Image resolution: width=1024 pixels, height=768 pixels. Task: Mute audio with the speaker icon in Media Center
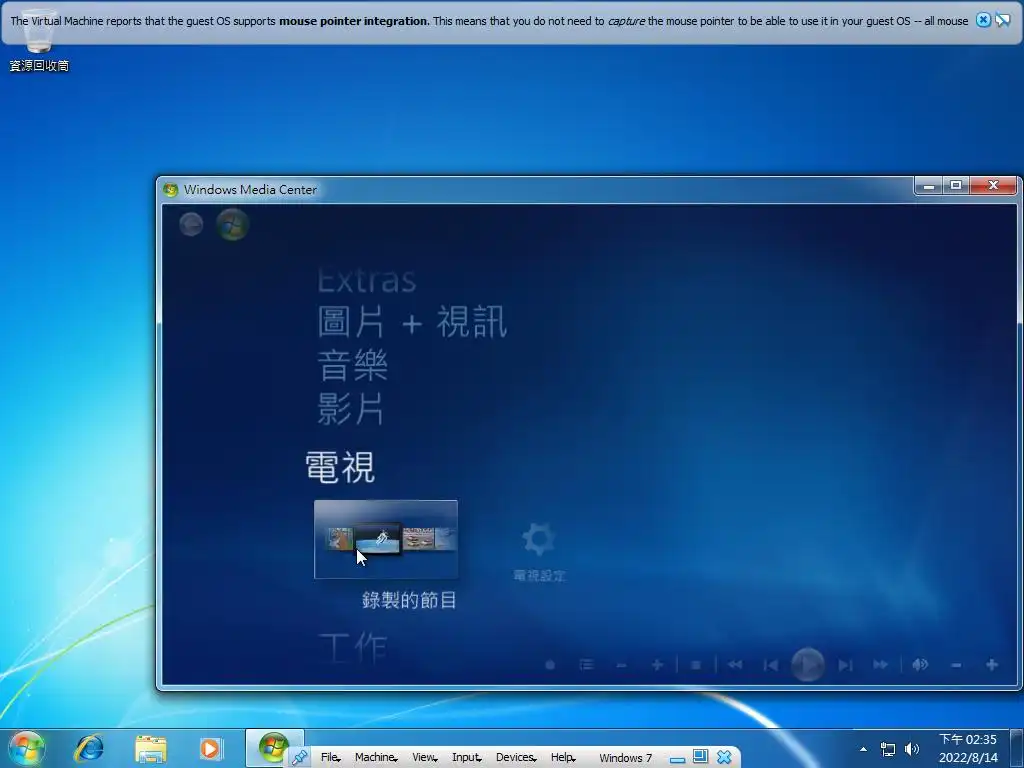920,665
